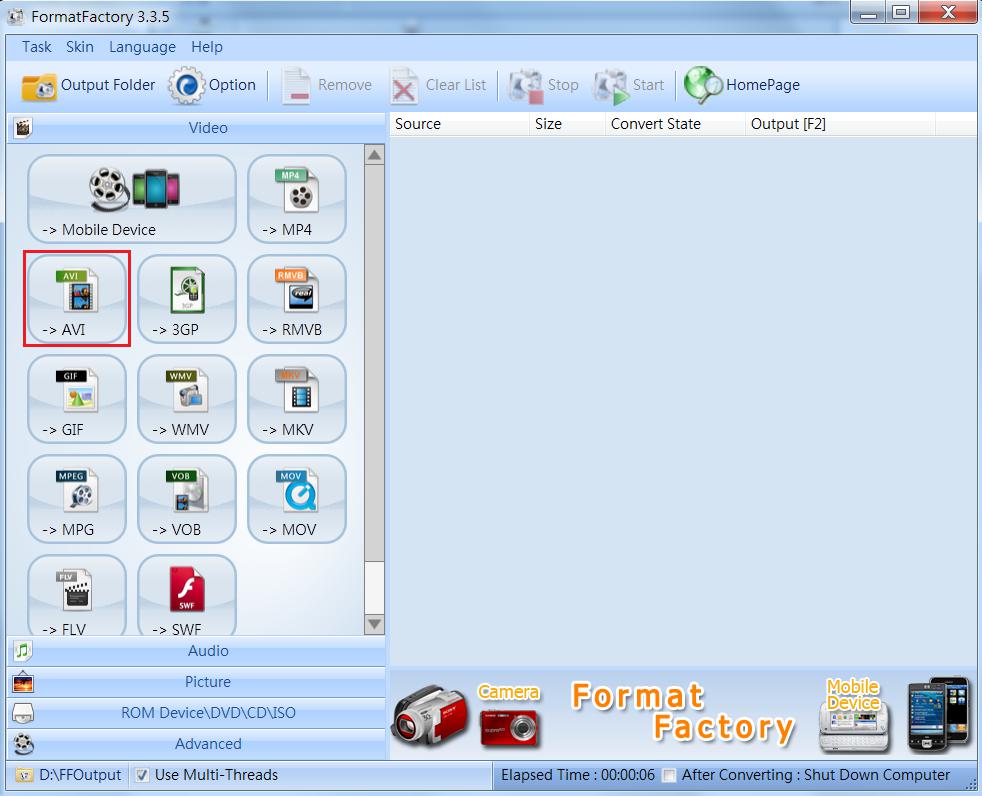Choose the FLV conversion icon
The height and width of the screenshot is (796, 982).
[77, 596]
